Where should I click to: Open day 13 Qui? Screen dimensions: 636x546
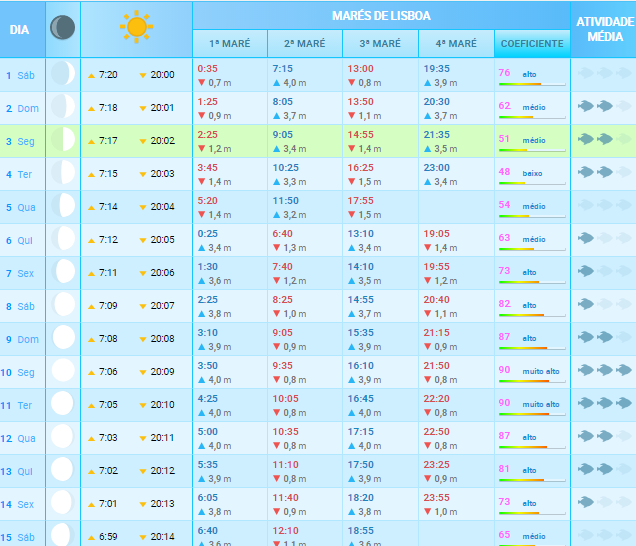click(17, 471)
